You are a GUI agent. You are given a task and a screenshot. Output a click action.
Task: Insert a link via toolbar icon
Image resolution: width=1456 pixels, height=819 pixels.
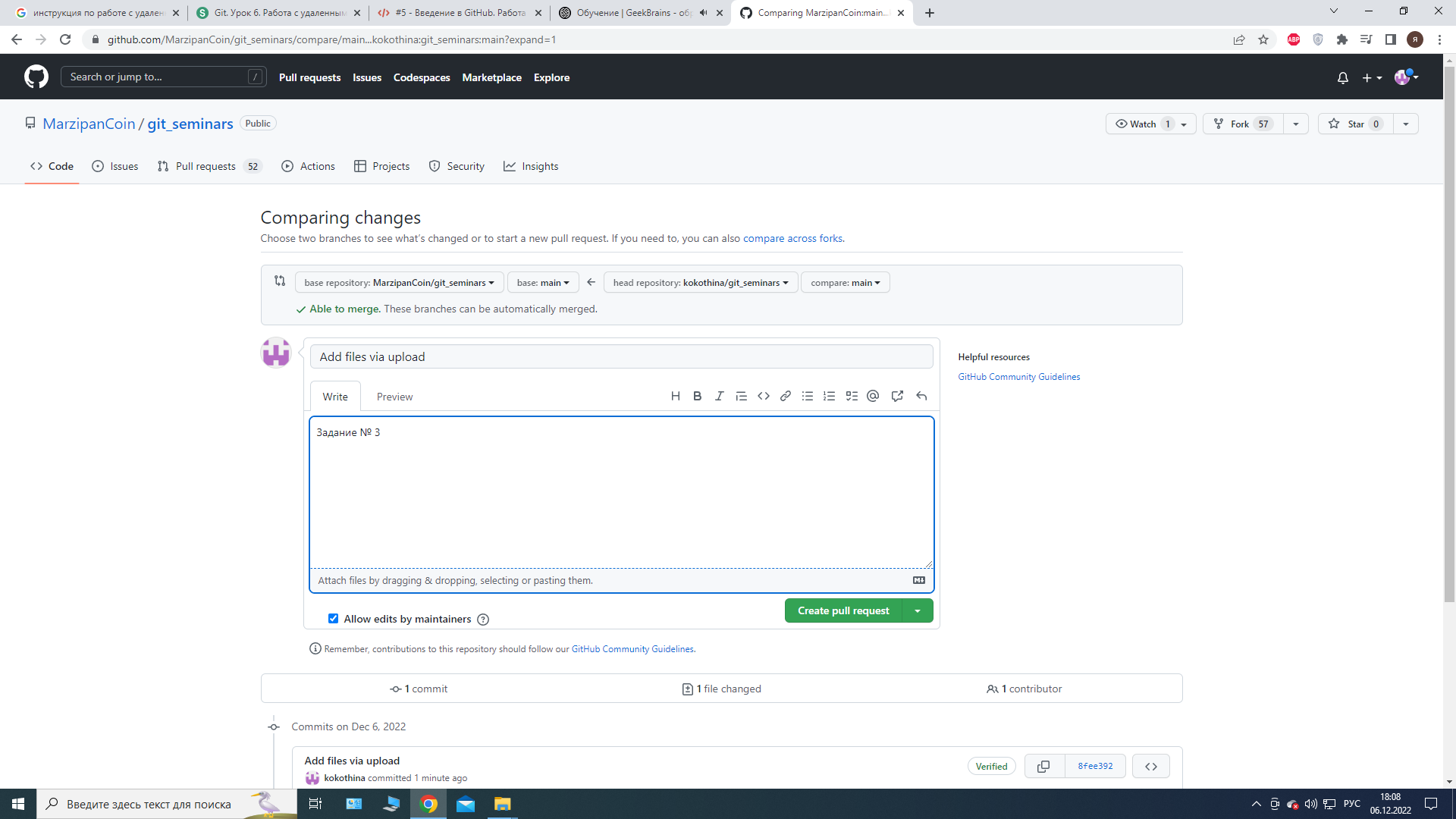point(786,396)
